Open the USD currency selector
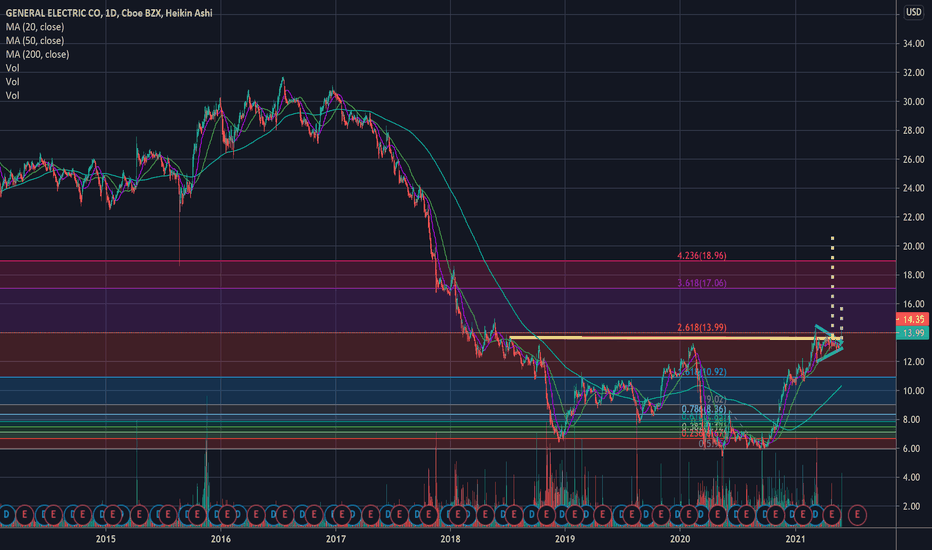 [x=914, y=12]
